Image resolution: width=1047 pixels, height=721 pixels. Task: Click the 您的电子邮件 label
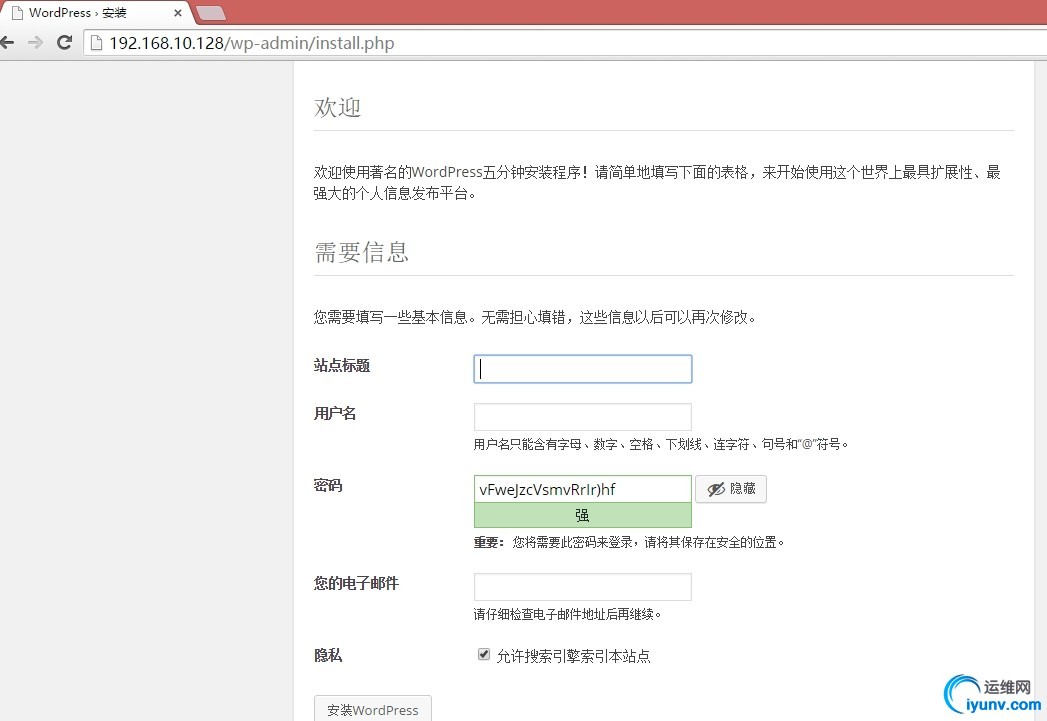(x=356, y=583)
